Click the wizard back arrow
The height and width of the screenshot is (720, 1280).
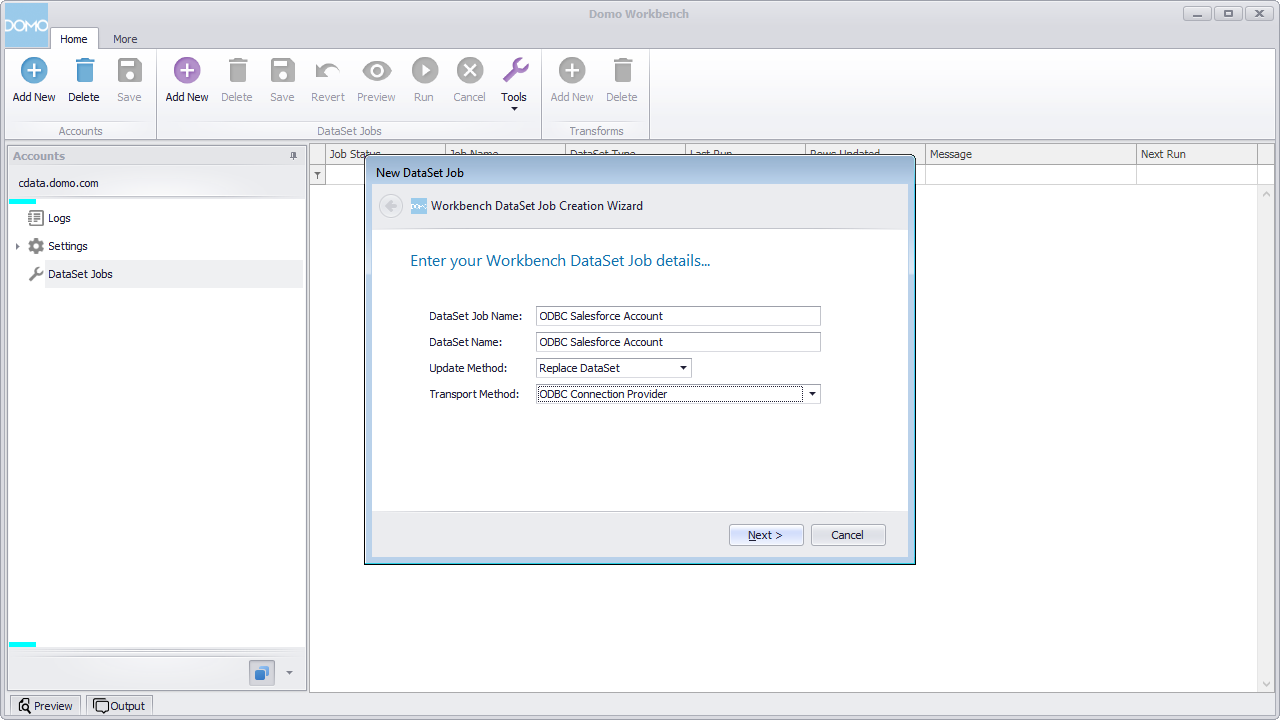(x=391, y=206)
